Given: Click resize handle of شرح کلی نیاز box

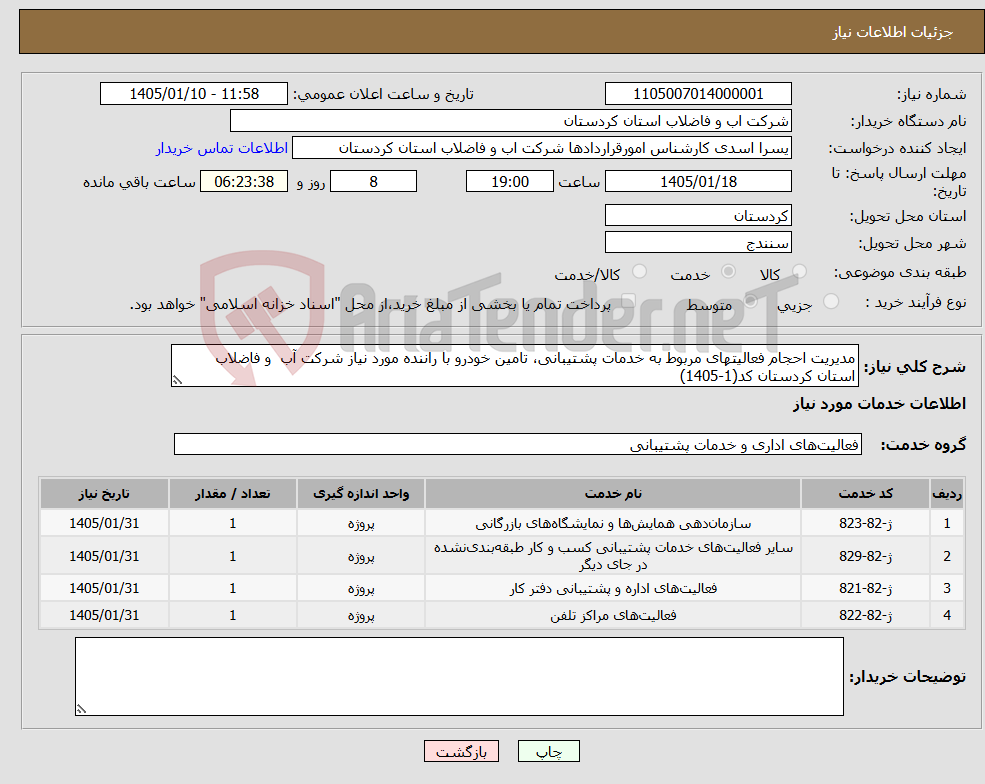Looking at the screenshot, I should 177,380.
